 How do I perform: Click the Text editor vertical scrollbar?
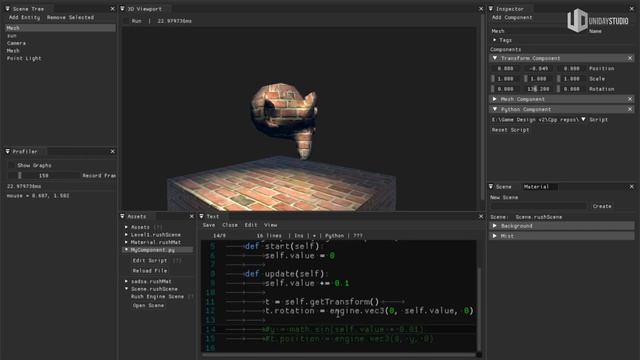pos(479,309)
